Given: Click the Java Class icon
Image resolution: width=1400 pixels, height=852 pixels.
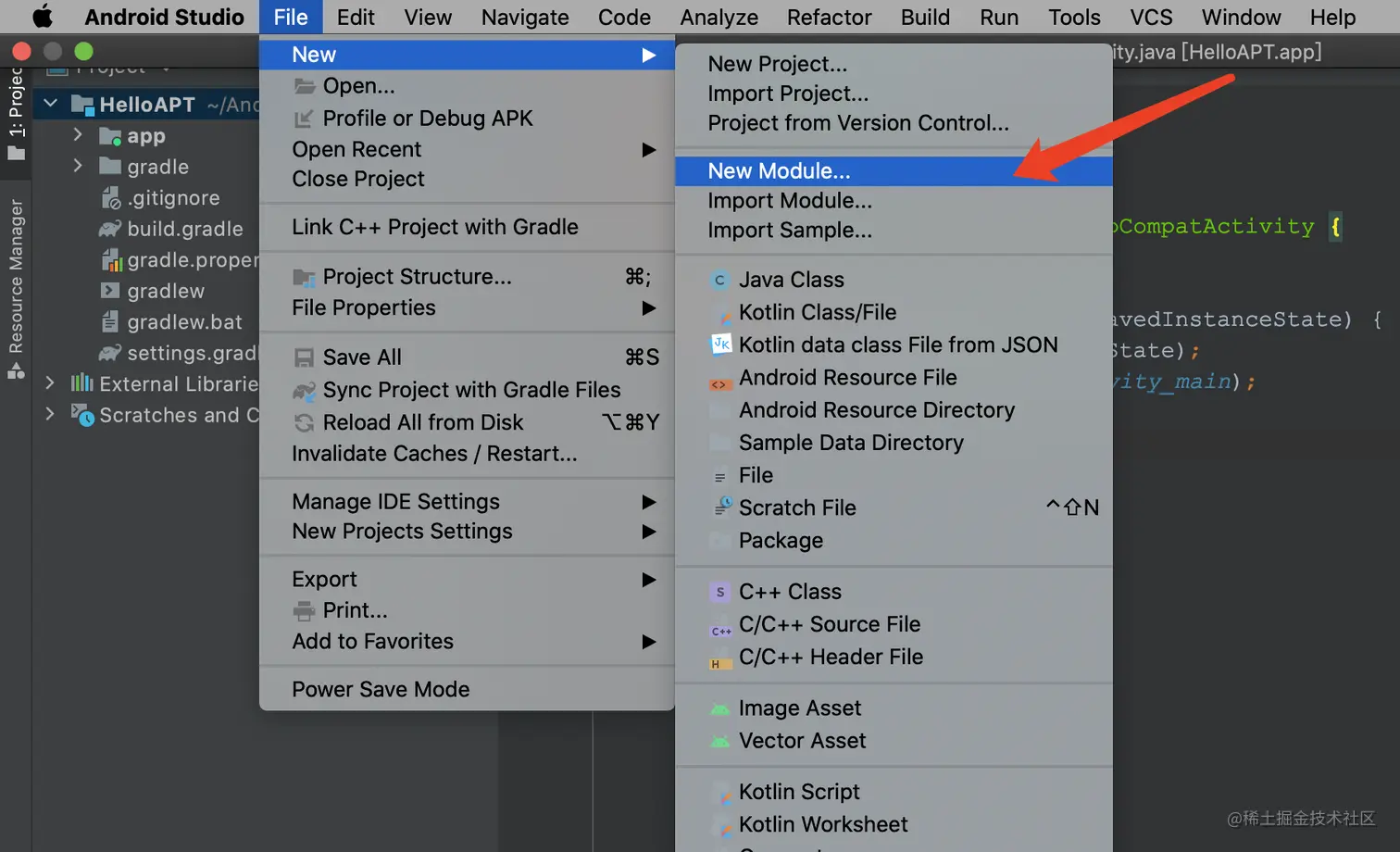Looking at the screenshot, I should (x=719, y=280).
